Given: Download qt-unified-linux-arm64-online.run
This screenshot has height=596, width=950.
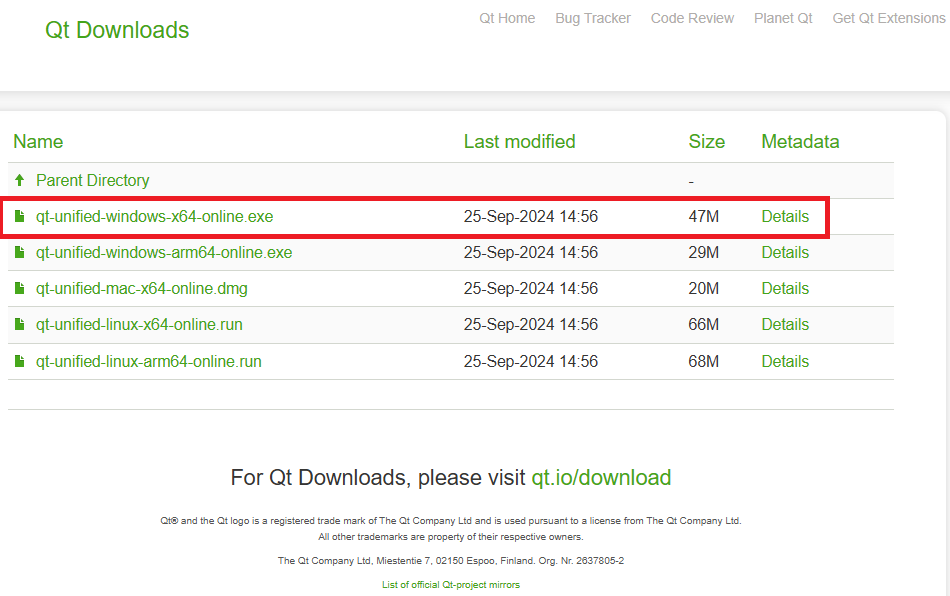Looking at the screenshot, I should (x=148, y=362).
